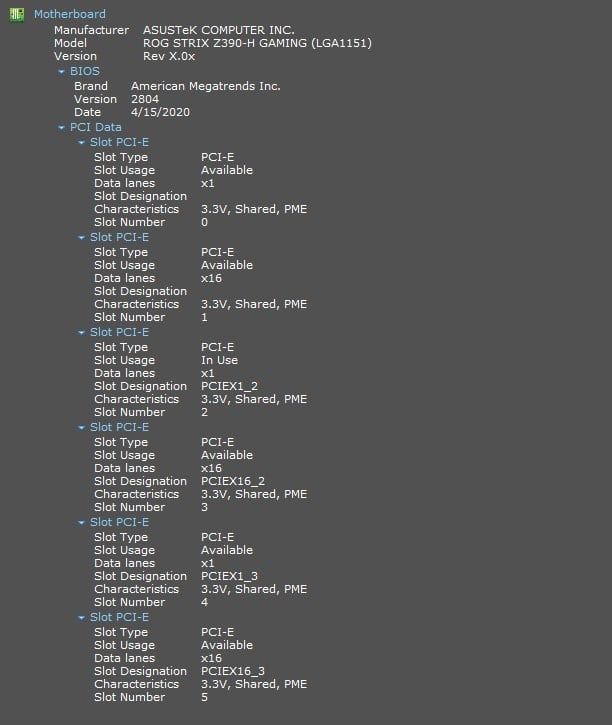This screenshot has width=612, height=725.
Task: Collapse the Slot PCI-E group designated PCIEX16_2
Action: (x=81, y=428)
